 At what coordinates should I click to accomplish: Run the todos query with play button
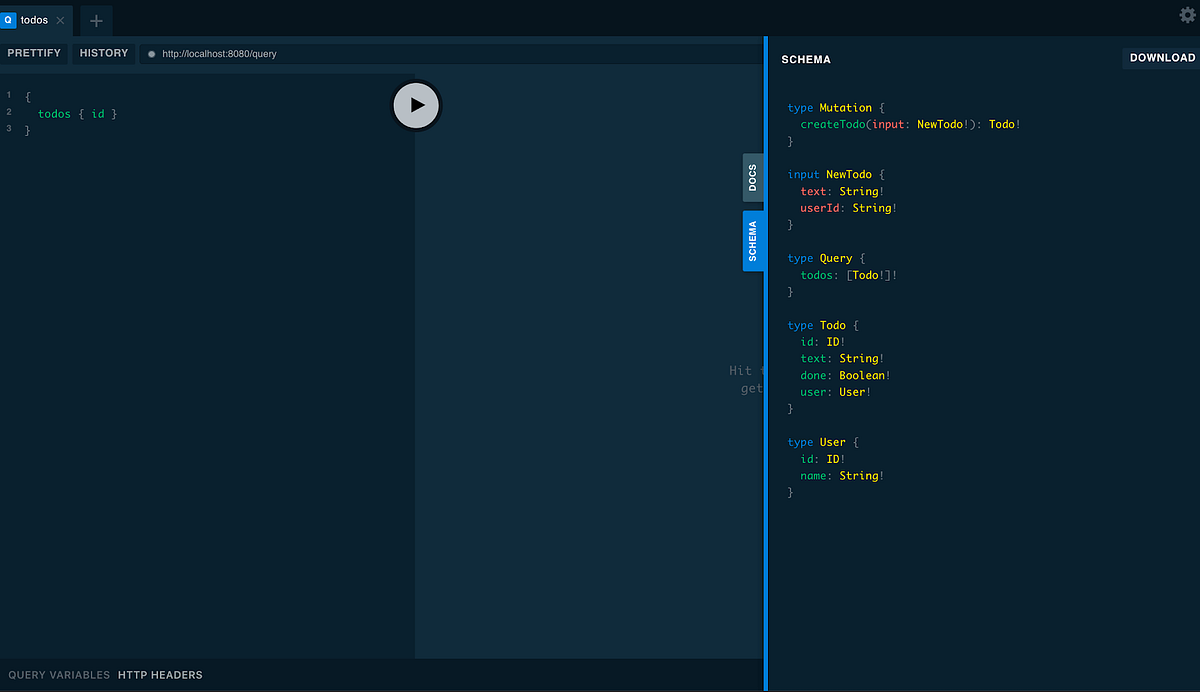click(416, 104)
